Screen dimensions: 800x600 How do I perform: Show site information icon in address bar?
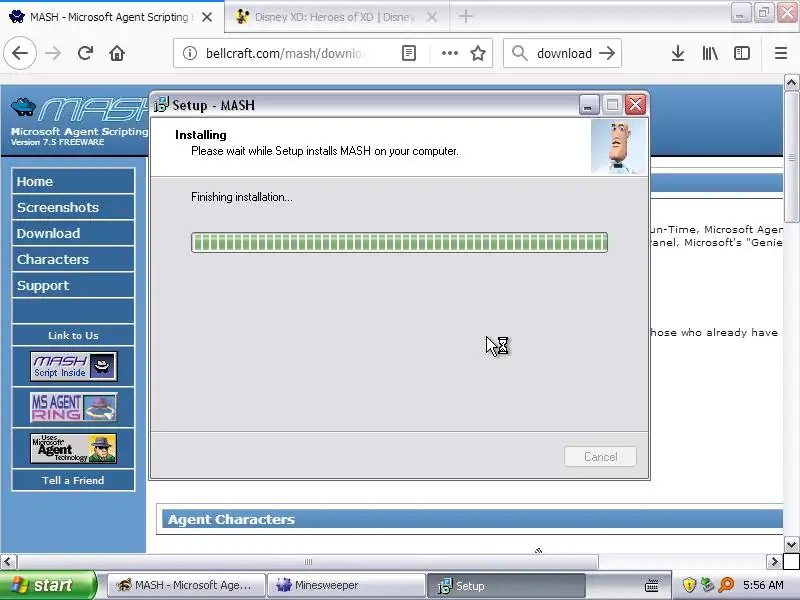[x=190, y=53]
